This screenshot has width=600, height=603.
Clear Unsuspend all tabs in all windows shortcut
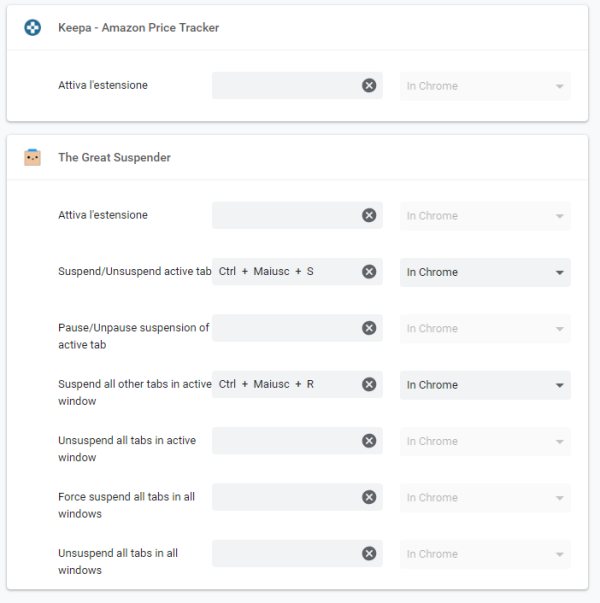[x=369, y=553]
